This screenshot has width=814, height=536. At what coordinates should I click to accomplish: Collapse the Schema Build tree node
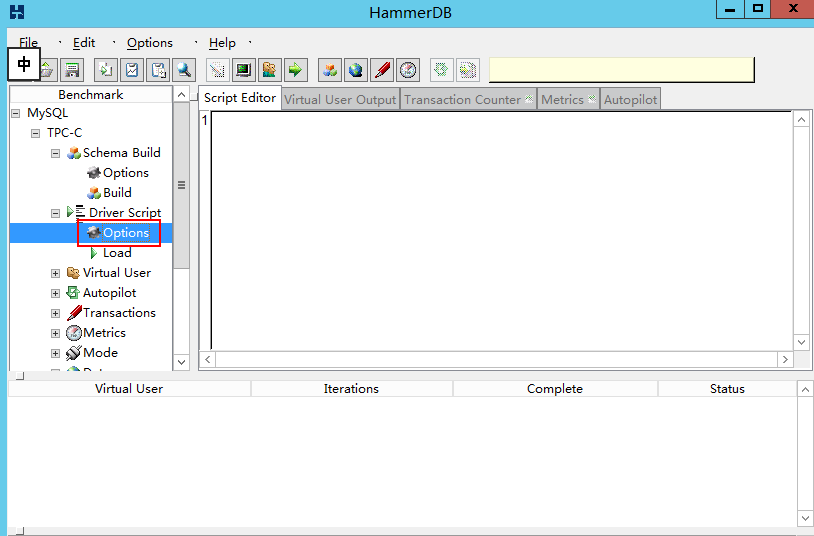(x=56, y=153)
